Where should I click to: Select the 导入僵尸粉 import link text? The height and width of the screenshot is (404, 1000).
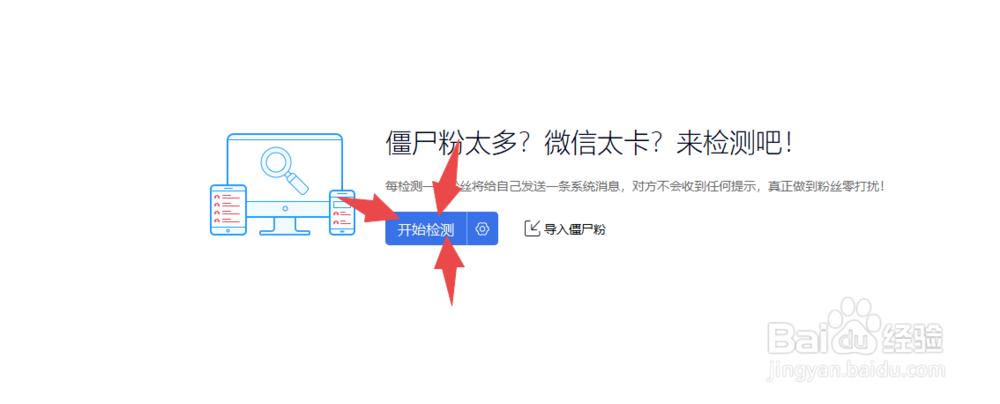coord(574,229)
